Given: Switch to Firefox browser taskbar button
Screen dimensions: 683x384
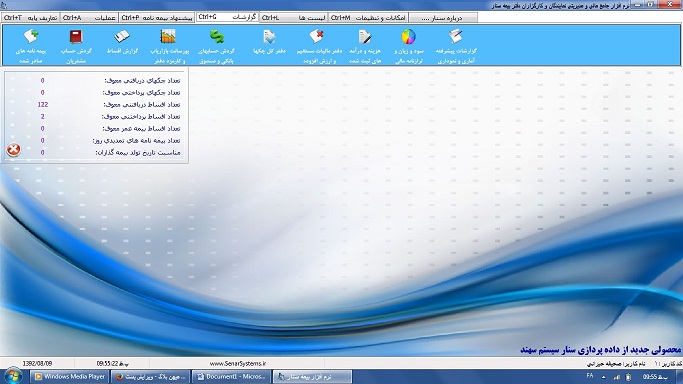Looking at the screenshot, I should (x=150, y=377).
